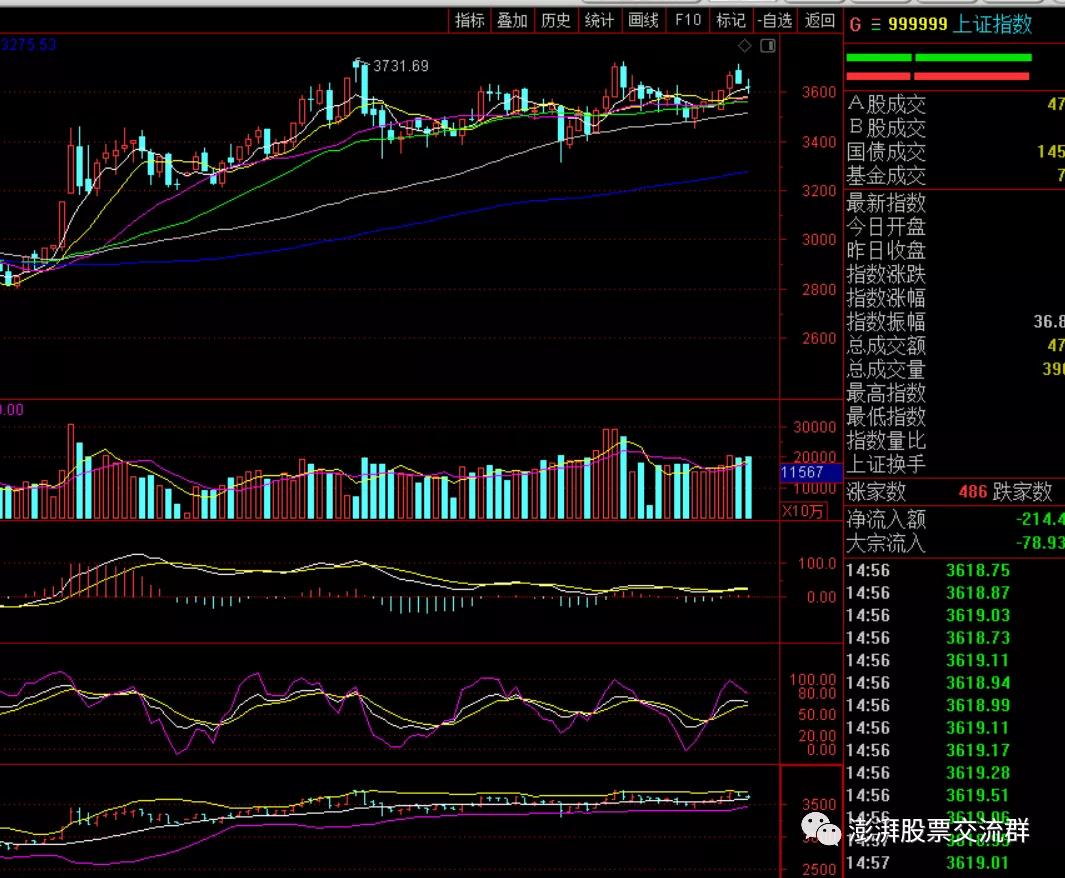Remove from watchlist via -自选
Image resolution: width=1065 pixels, height=878 pixels.
775,20
